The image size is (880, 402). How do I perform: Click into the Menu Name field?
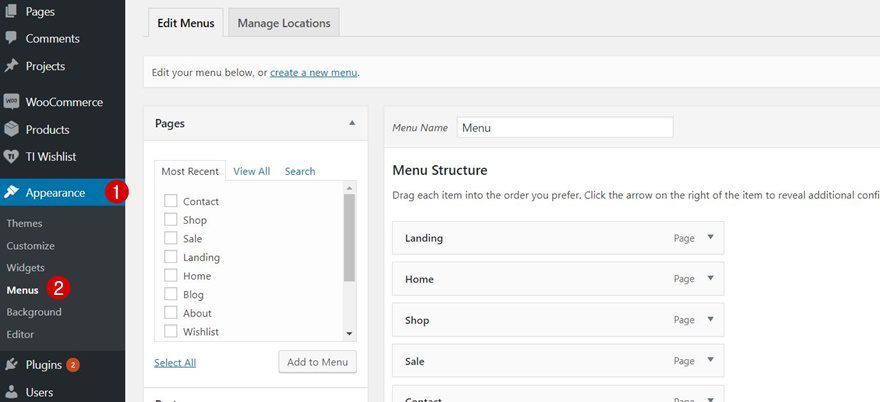pyautogui.click(x=564, y=128)
